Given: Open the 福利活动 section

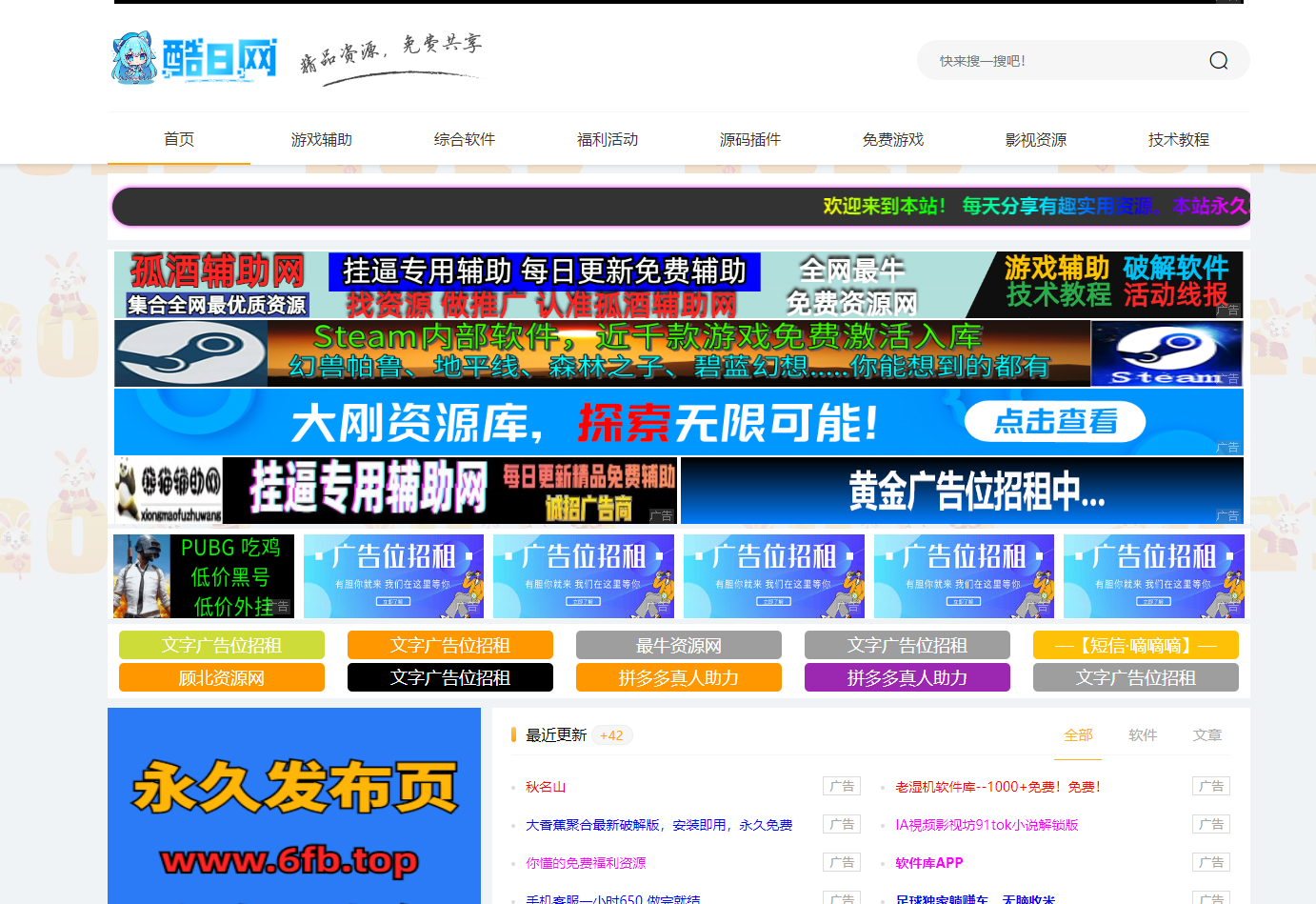Looking at the screenshot, I should pos(608,139).
